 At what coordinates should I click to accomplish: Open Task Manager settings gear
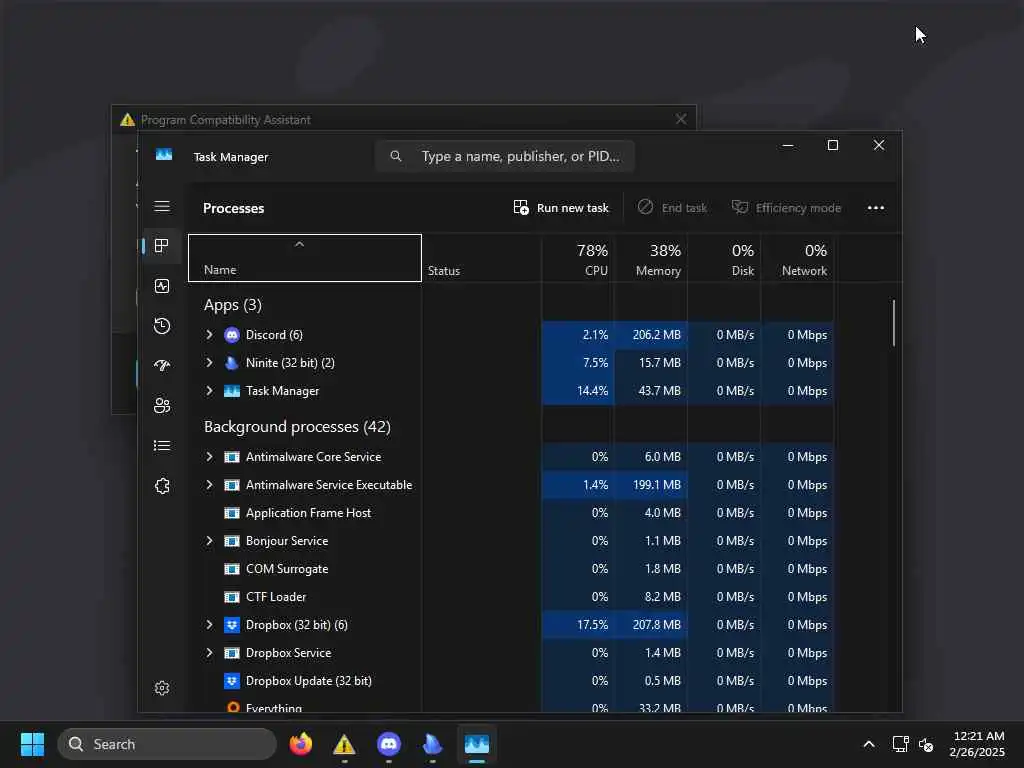162,688
